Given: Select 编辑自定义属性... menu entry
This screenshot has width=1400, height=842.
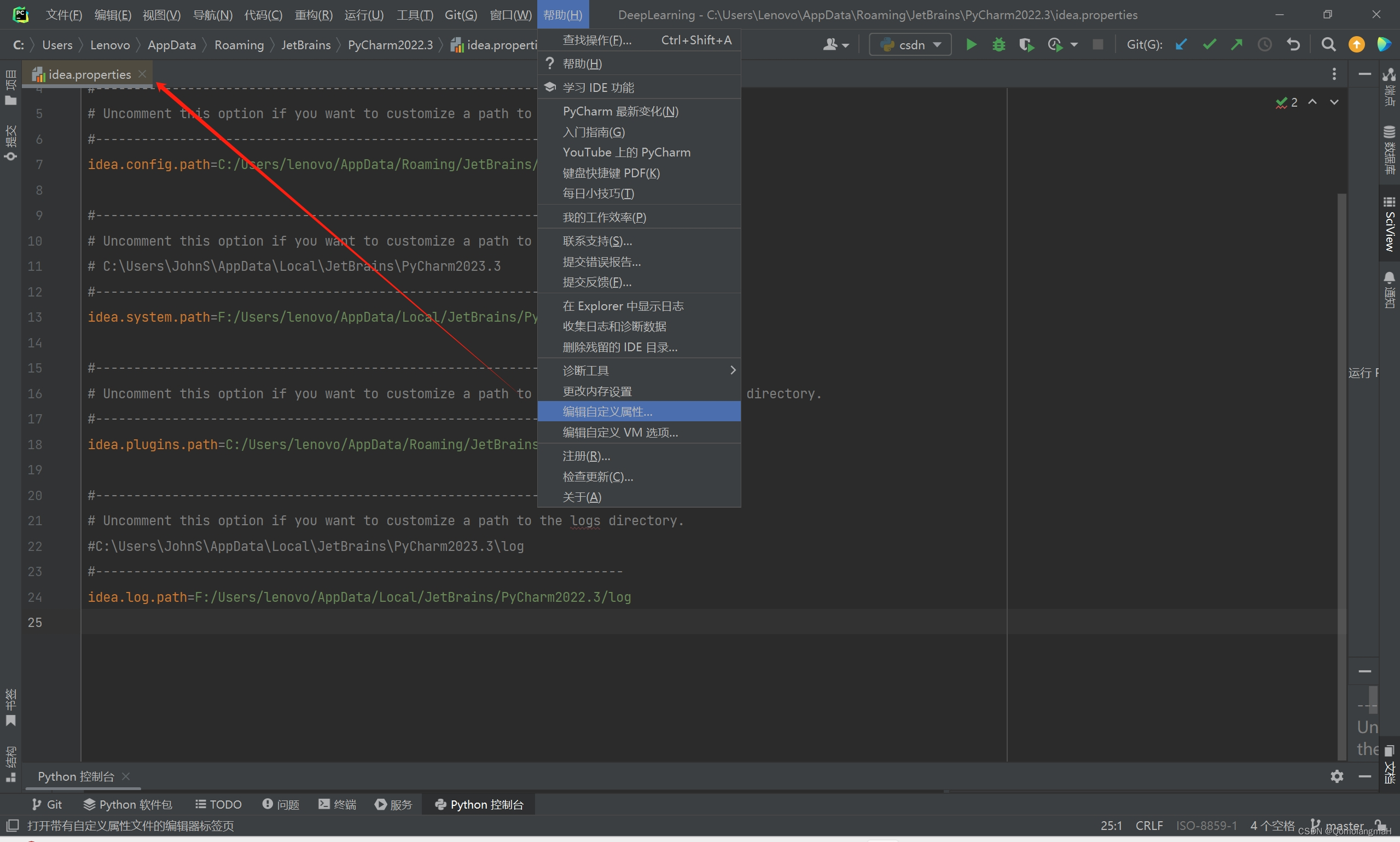Looking at the screenshot, I should (639, 411).
